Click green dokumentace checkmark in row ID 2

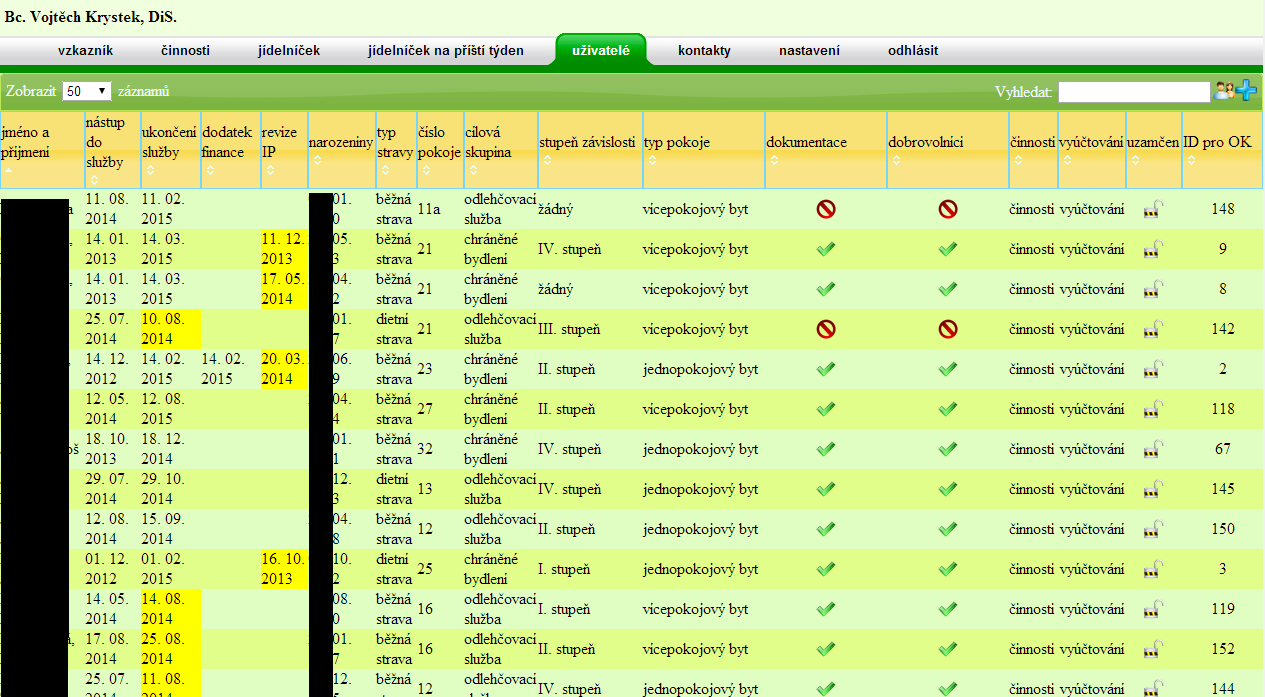(x=826, y=369)
